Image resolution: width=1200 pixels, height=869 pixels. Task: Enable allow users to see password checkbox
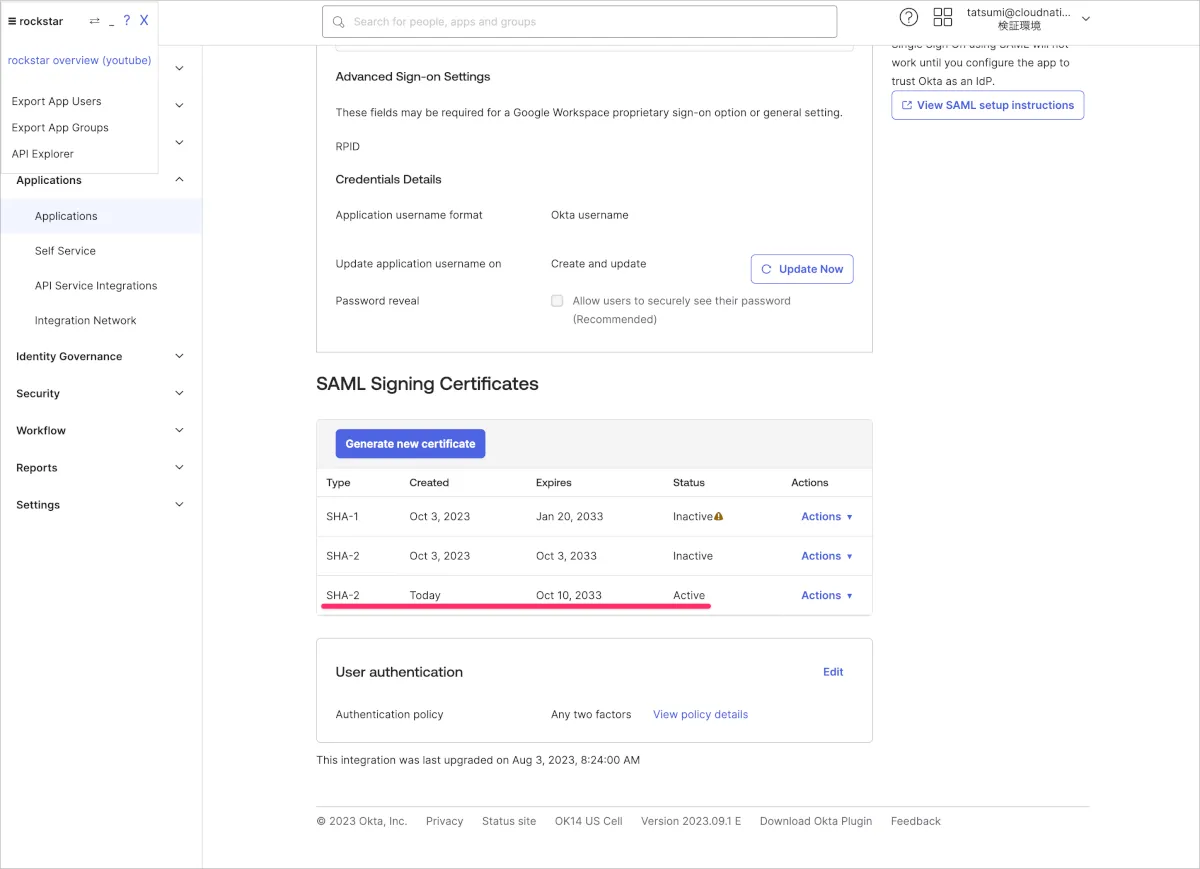[557, 301]
